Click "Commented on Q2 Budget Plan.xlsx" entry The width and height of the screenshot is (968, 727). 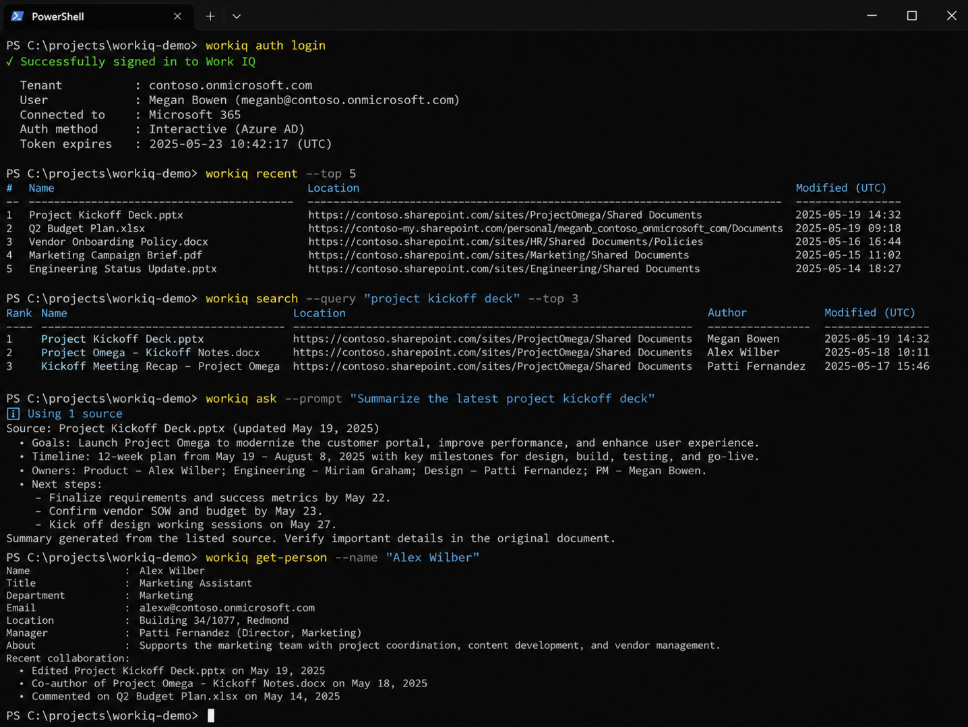point(180,696)
